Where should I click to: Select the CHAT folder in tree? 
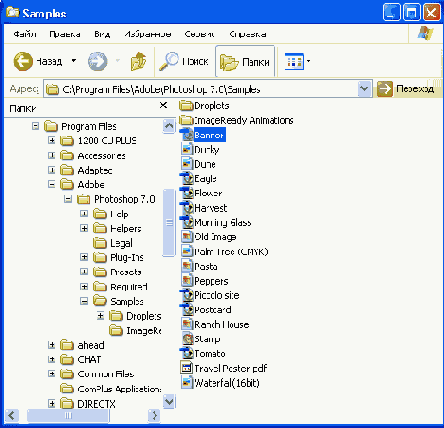tap(81, 360)
